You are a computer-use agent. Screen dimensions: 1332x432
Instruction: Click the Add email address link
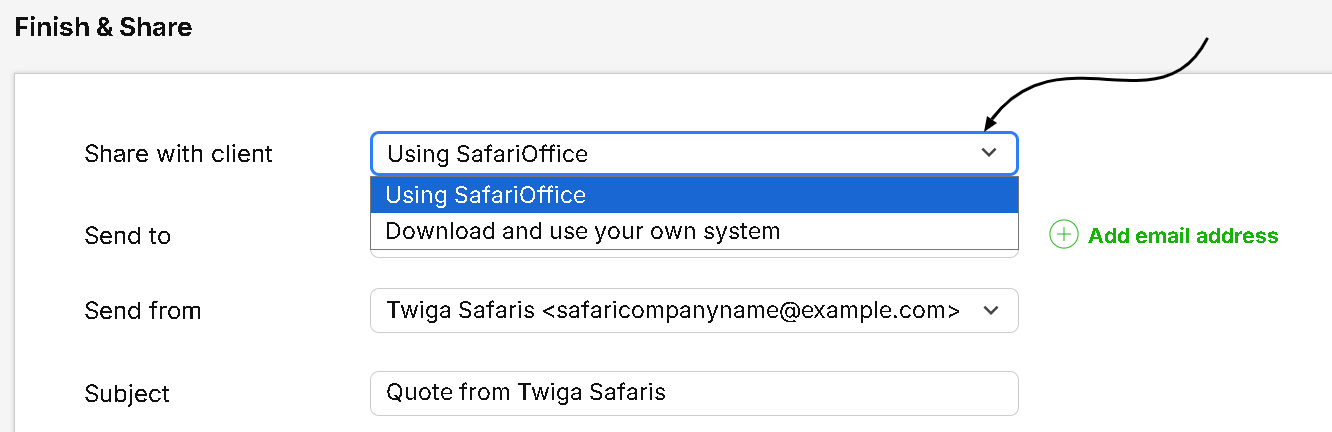click(x=1183, y=236)
